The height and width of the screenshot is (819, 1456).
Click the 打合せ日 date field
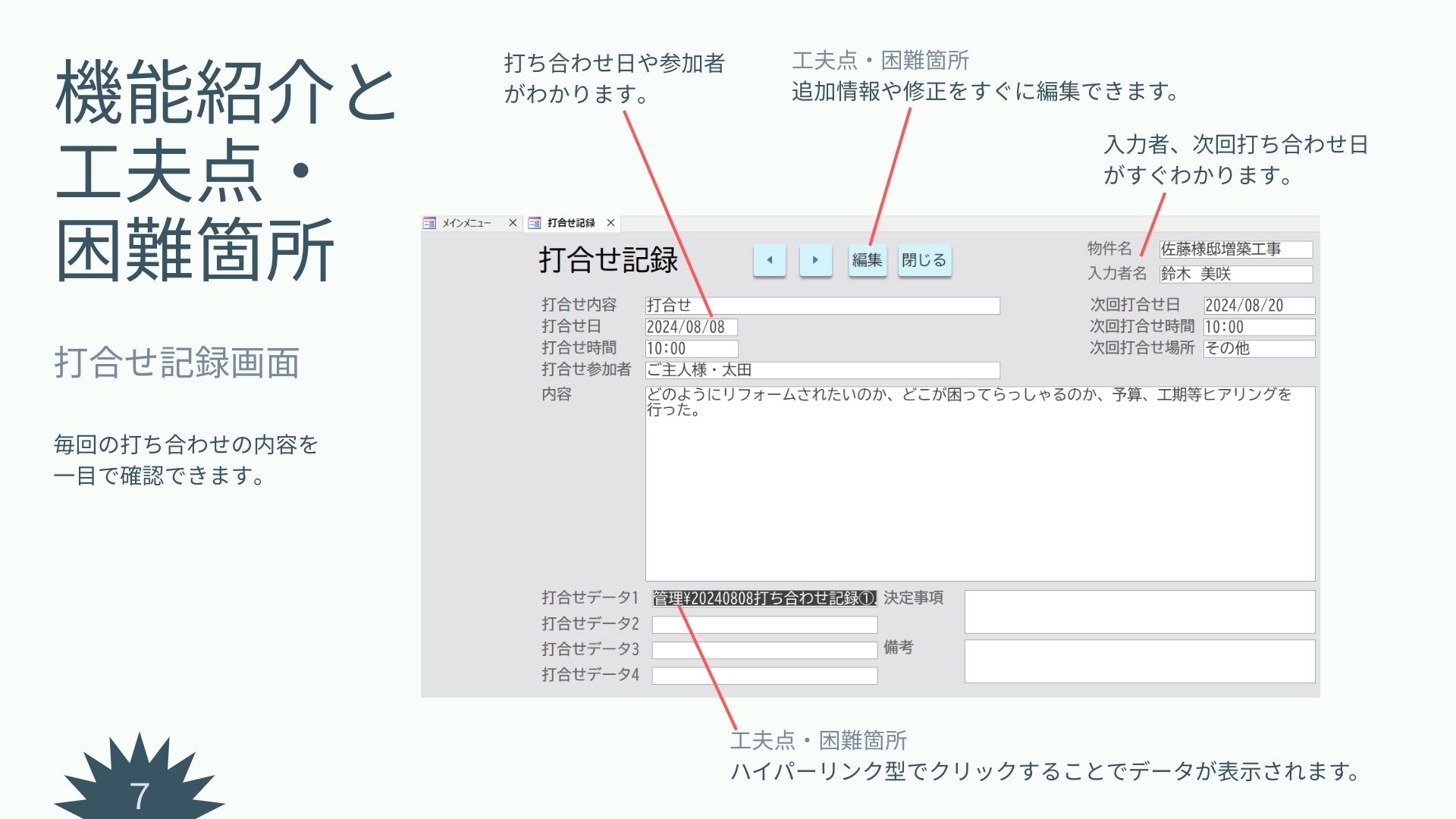690,327
